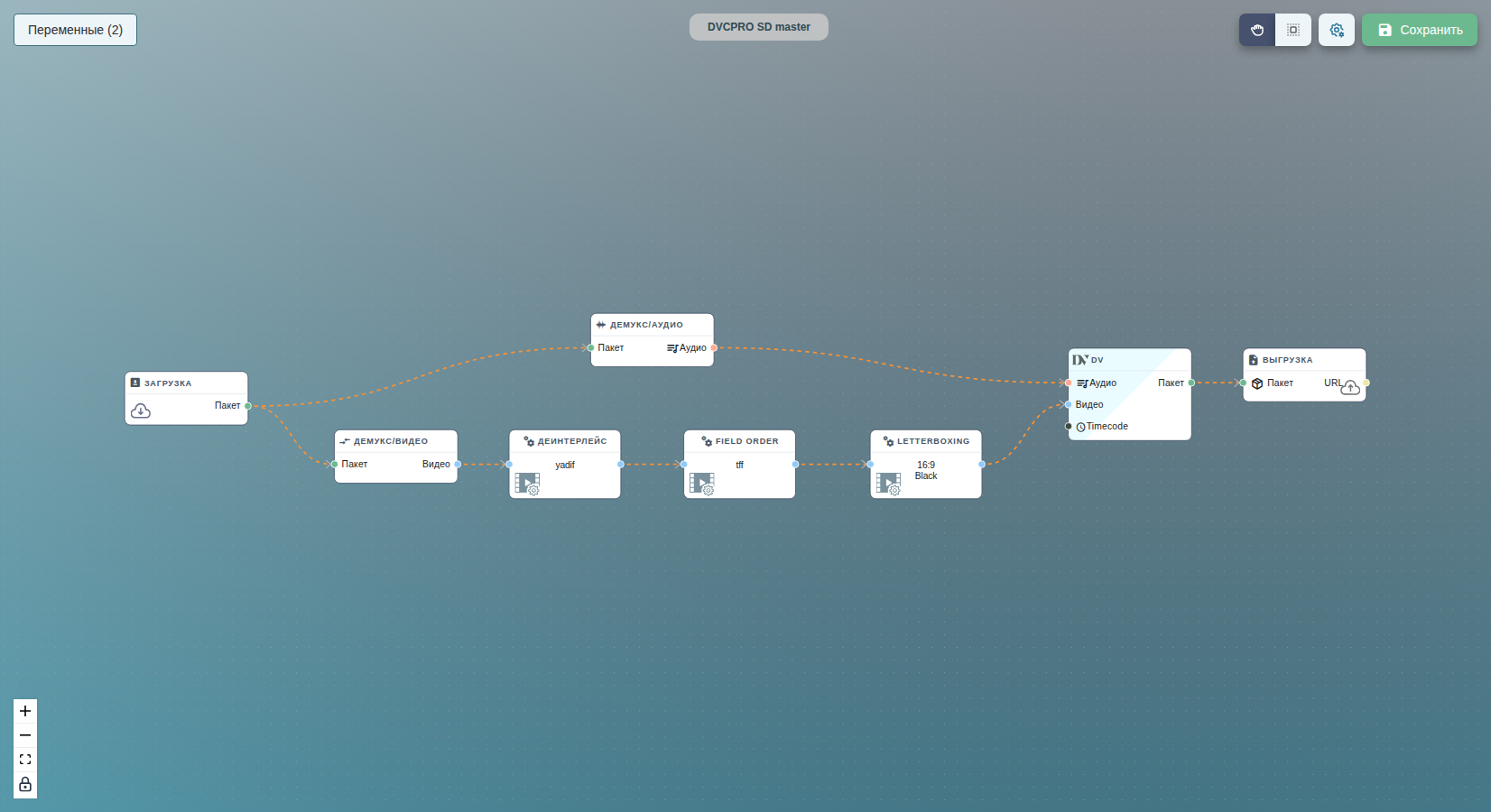
Task: Click the file icon in Выгрузка header
Action: pyautogui.click(x=1253, y=360)
